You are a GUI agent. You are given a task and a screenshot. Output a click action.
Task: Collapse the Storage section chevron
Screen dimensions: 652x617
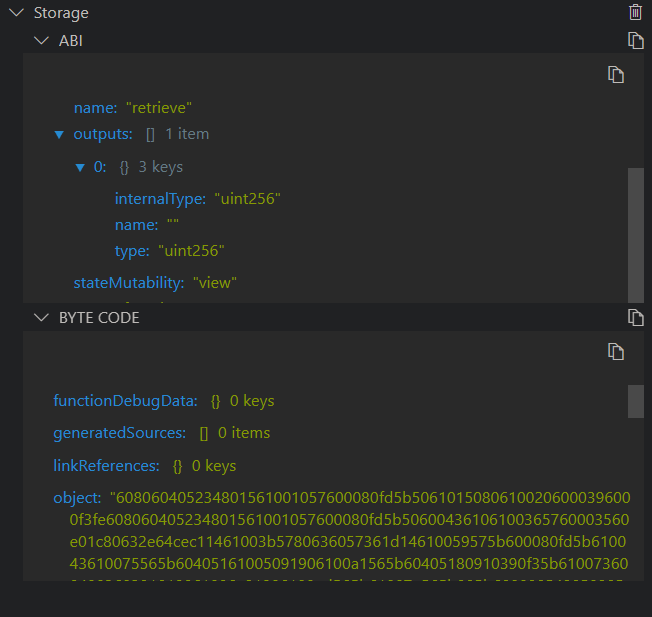coord(15,13)
